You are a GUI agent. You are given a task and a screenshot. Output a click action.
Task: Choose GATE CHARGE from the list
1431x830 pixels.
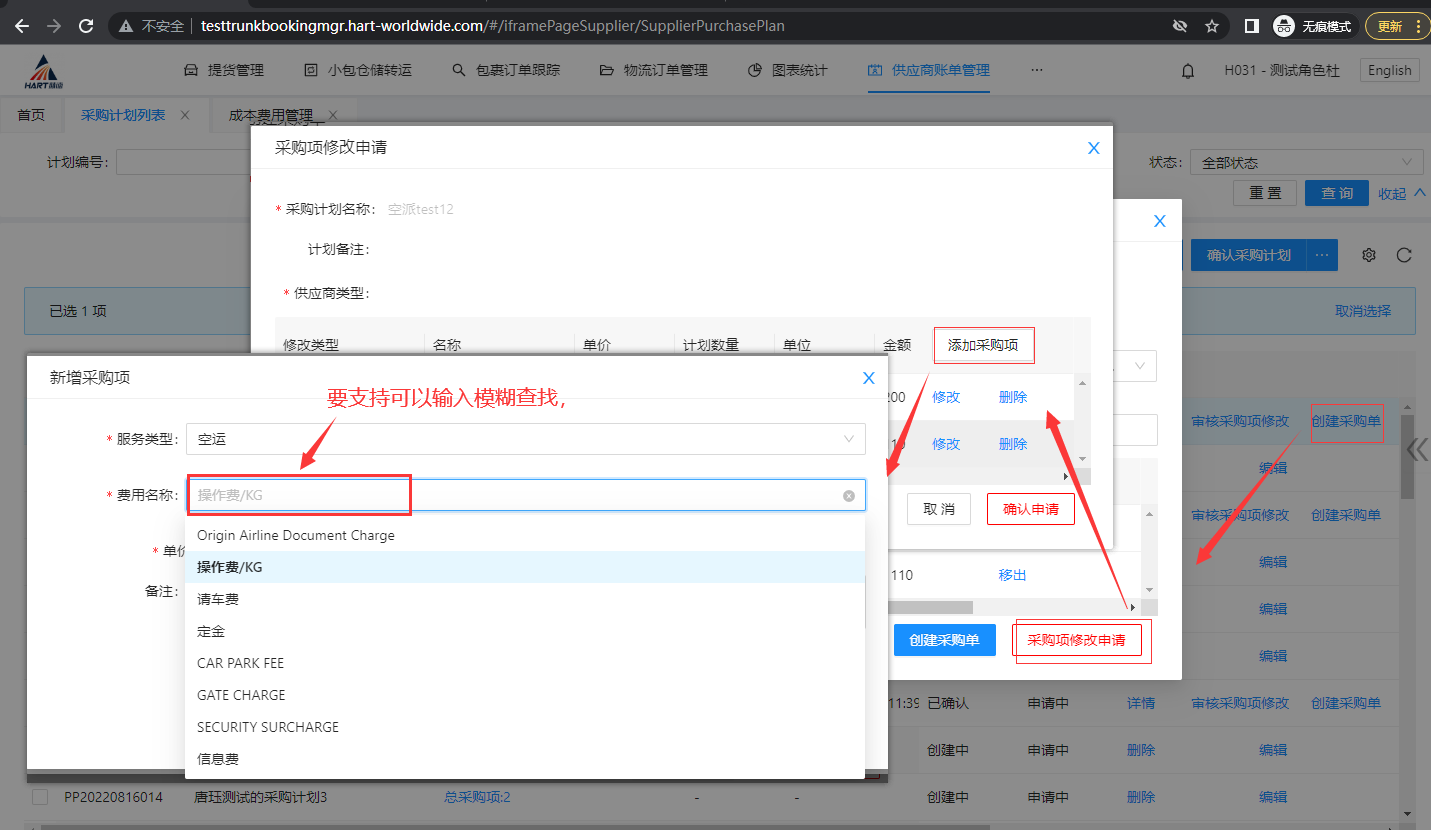(x=241, y=695)
